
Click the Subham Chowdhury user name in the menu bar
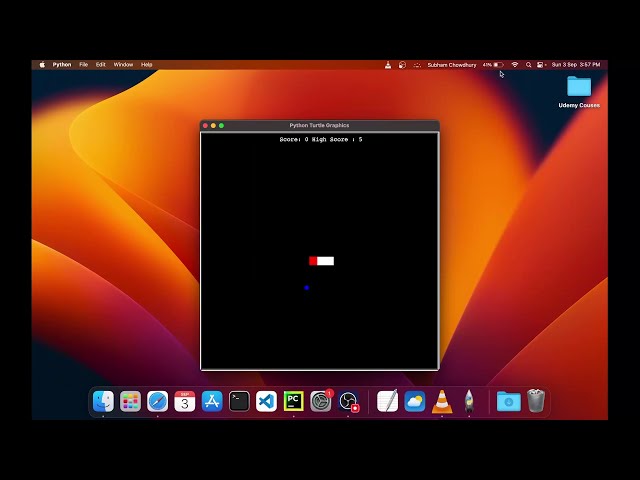pos(452,65)
